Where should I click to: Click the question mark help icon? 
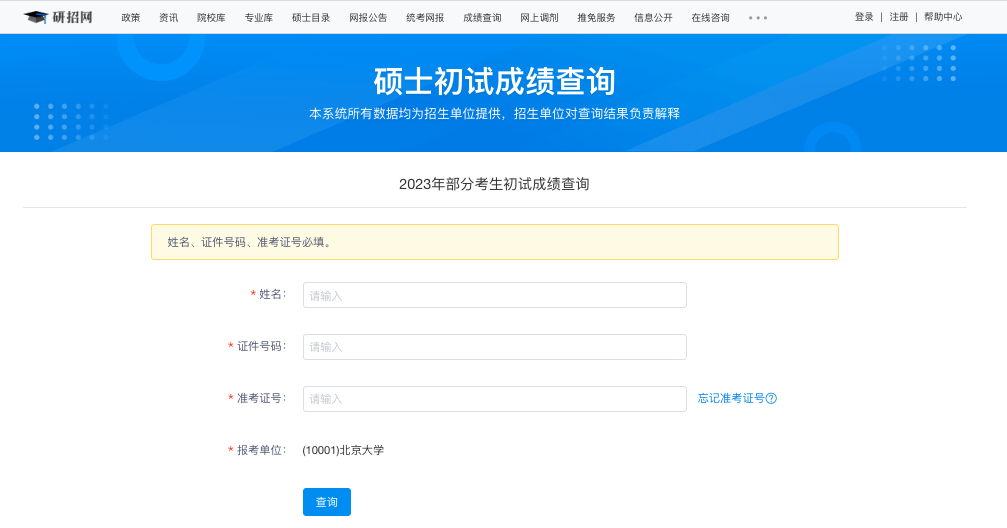pyautogui.click(x=771, y=398)
